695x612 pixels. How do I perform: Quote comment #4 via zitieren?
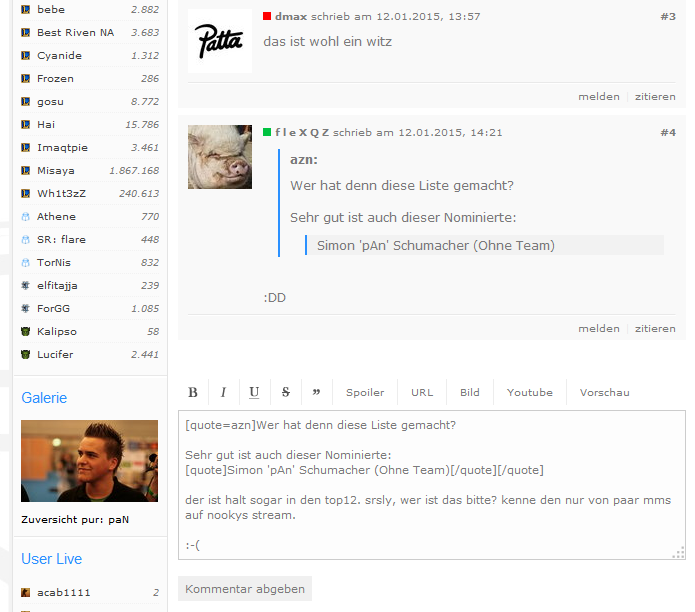pyautogui.click(x=655, y=329)
